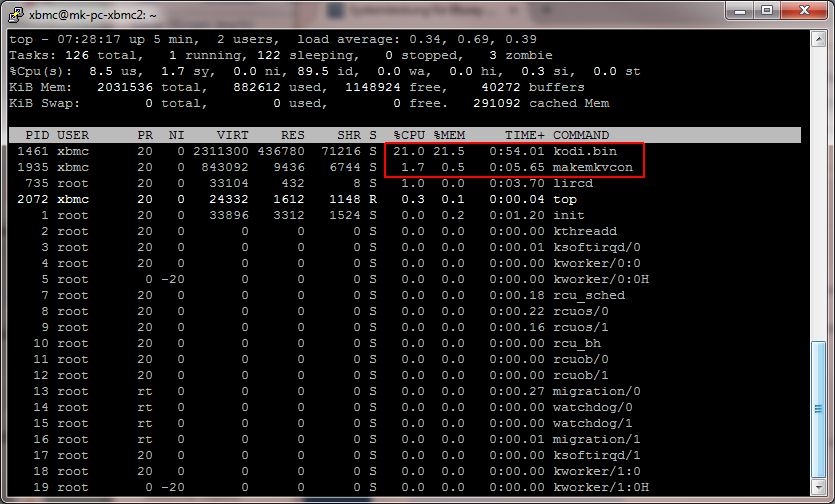Click the %CPU column header
This screenshot has width=835, height=504.
click(x=409, y=135)
